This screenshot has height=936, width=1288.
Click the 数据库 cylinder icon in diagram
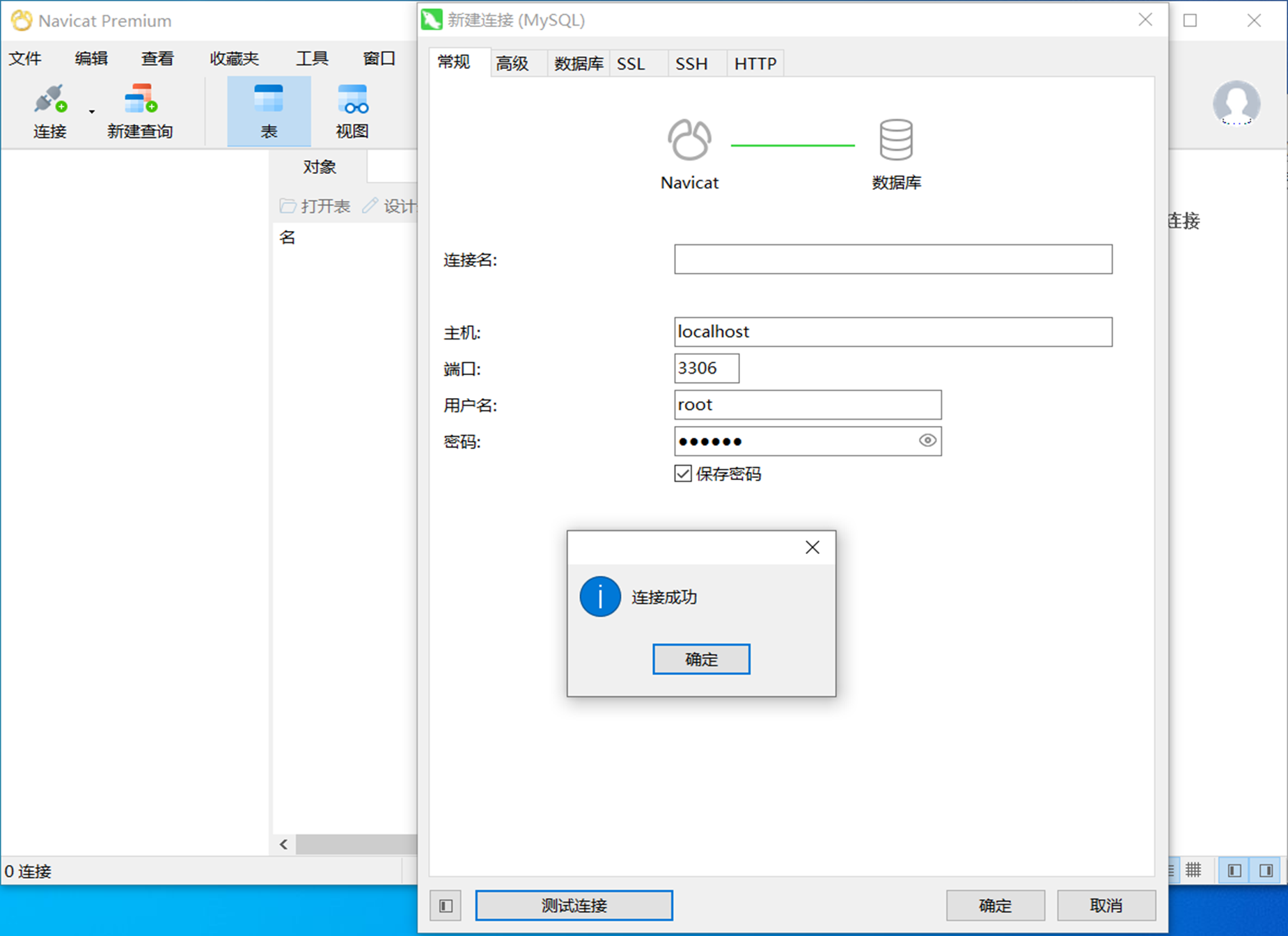point(896,139)
